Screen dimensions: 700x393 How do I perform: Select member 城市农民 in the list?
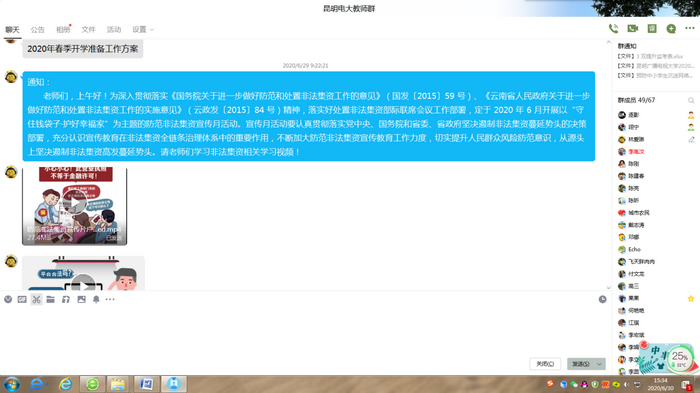(633, 213)
